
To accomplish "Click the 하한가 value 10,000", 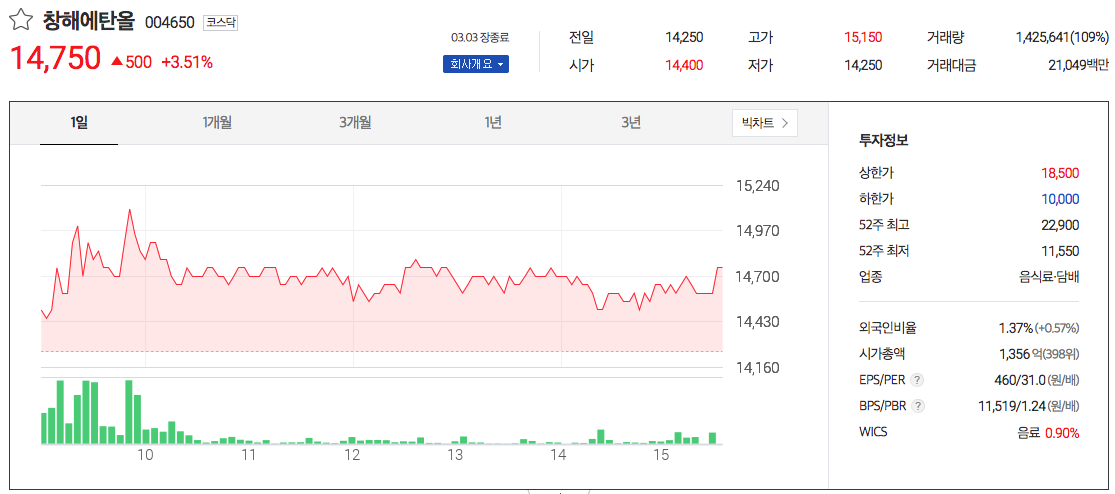I will tap(1060, 199).
